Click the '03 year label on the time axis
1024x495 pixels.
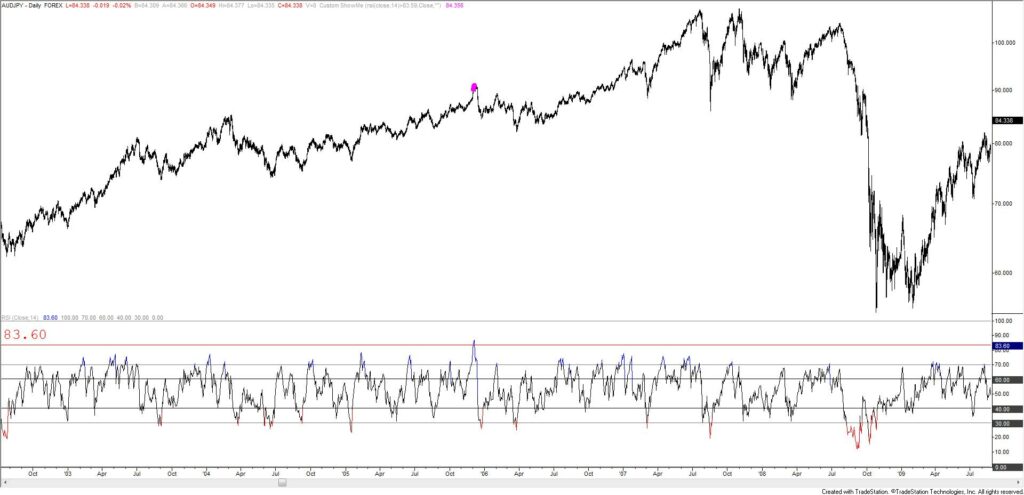[67, 473]
